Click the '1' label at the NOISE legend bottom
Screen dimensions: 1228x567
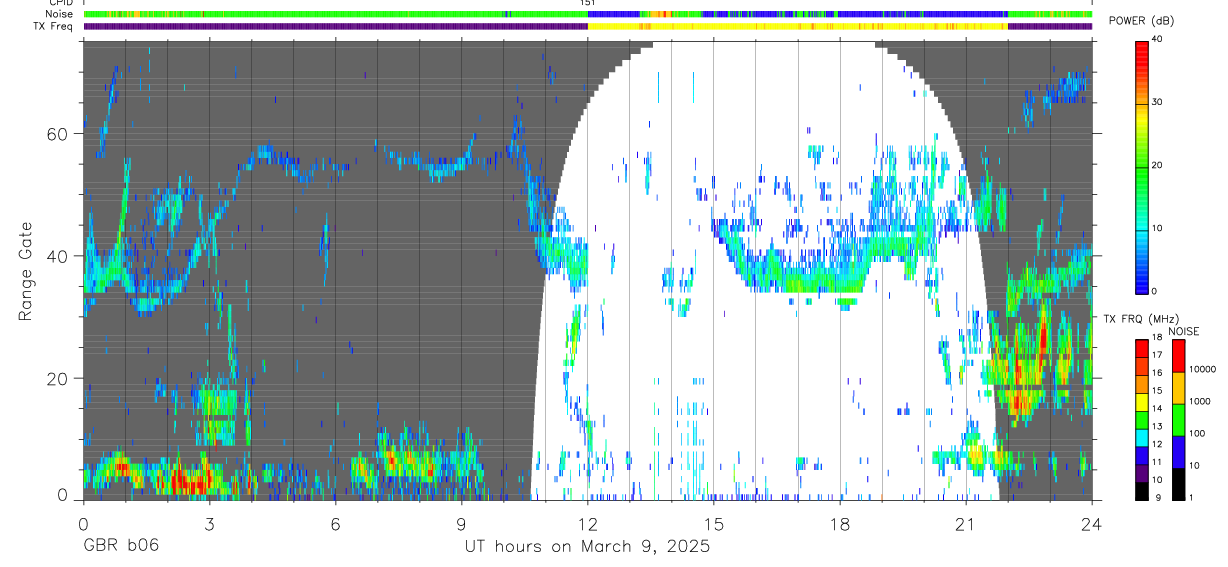click(1193, 498)
